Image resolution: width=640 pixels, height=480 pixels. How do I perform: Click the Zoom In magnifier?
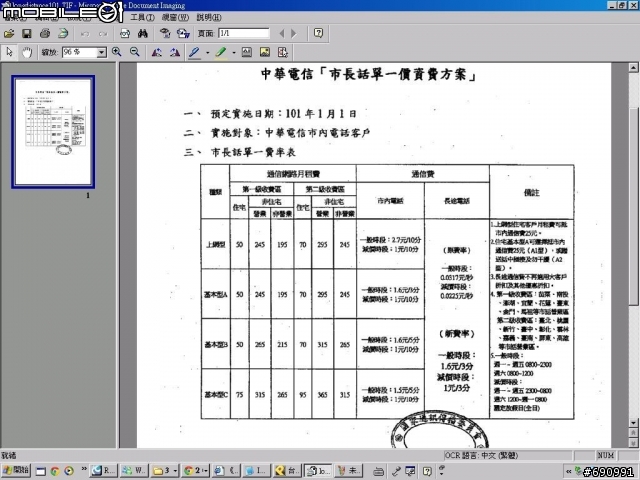tap(117, 52)
